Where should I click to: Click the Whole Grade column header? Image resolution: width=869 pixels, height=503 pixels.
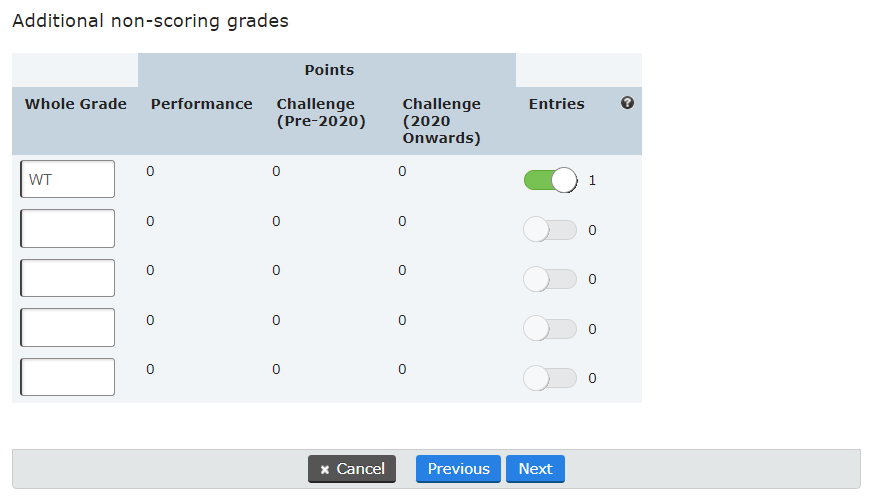click(76, 104)
